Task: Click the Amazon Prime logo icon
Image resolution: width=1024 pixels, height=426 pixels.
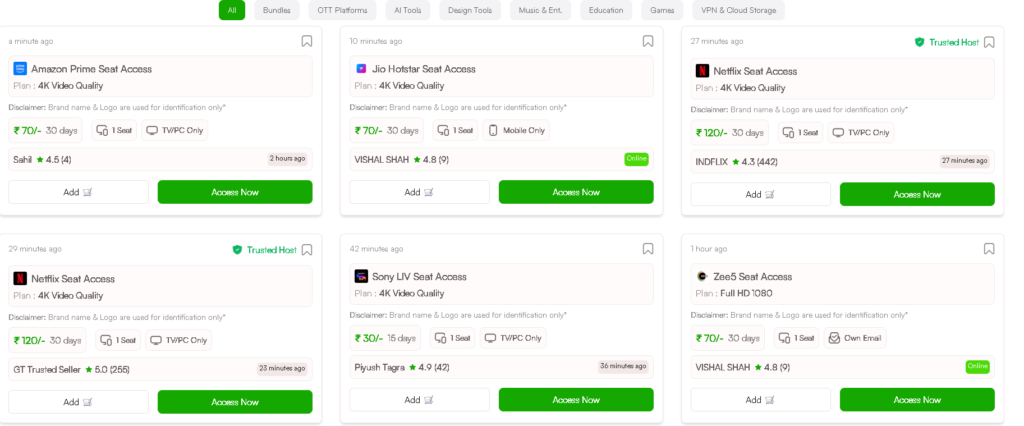Action: tap(20, 69)
